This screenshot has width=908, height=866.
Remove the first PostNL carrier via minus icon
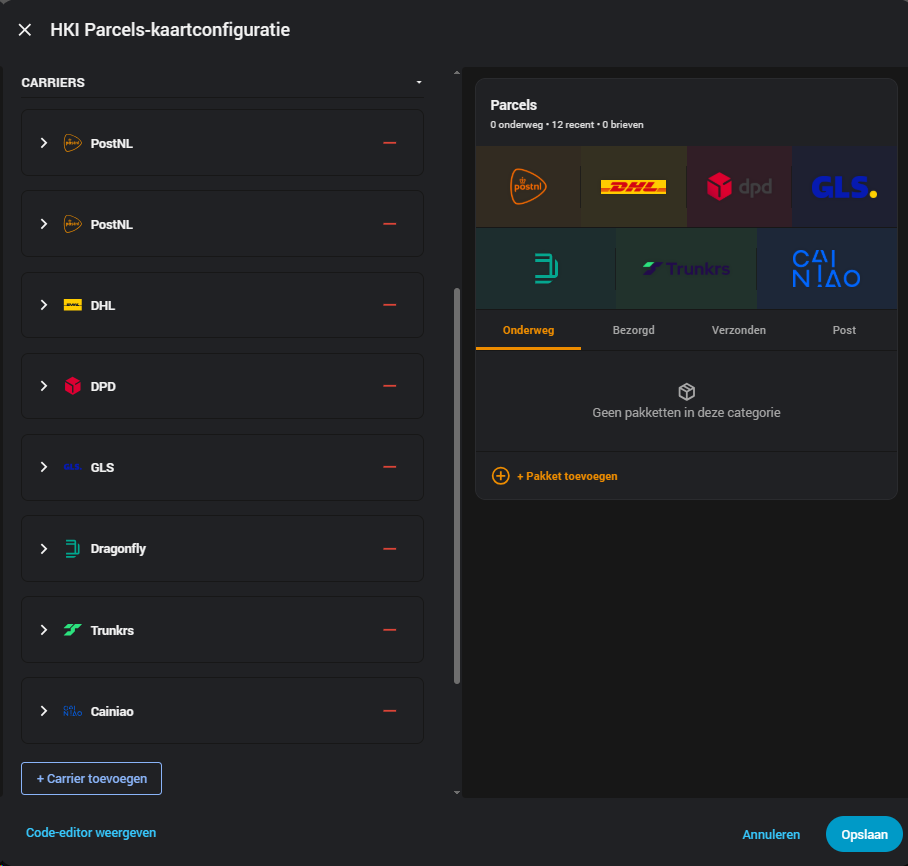pyautogui.click(x=390, y=143)
